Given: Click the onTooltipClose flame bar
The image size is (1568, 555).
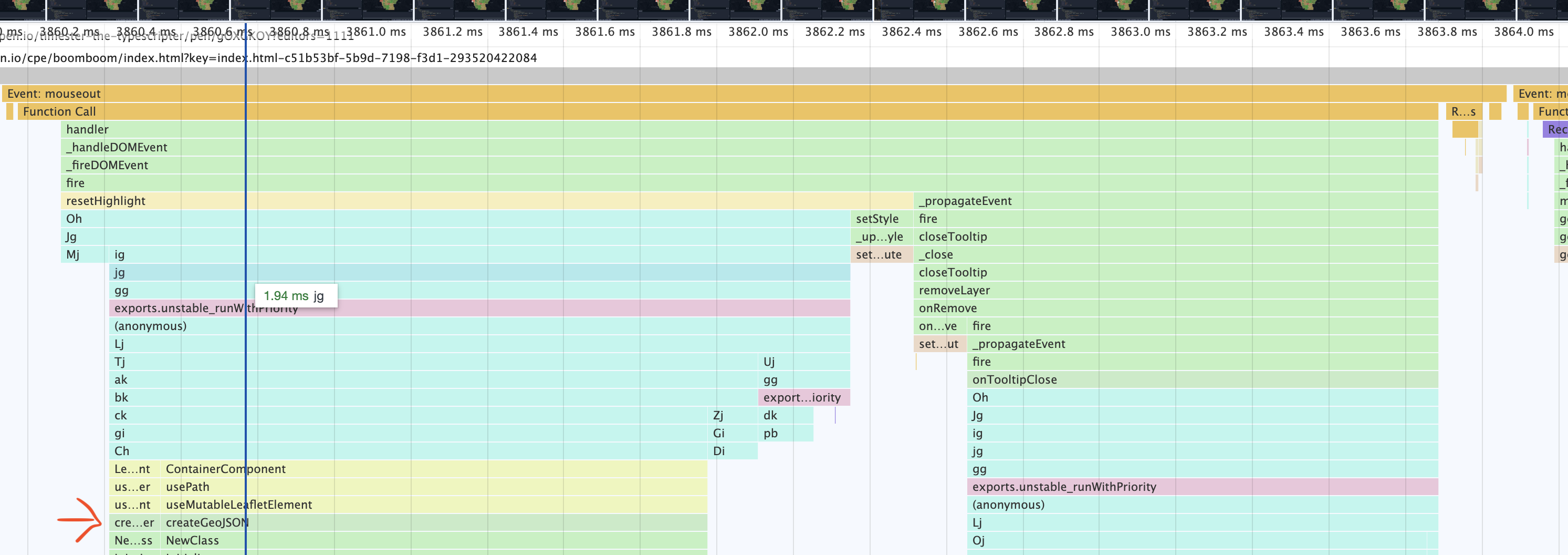Looking at the screenshot, I should (x=1202, y=379).
